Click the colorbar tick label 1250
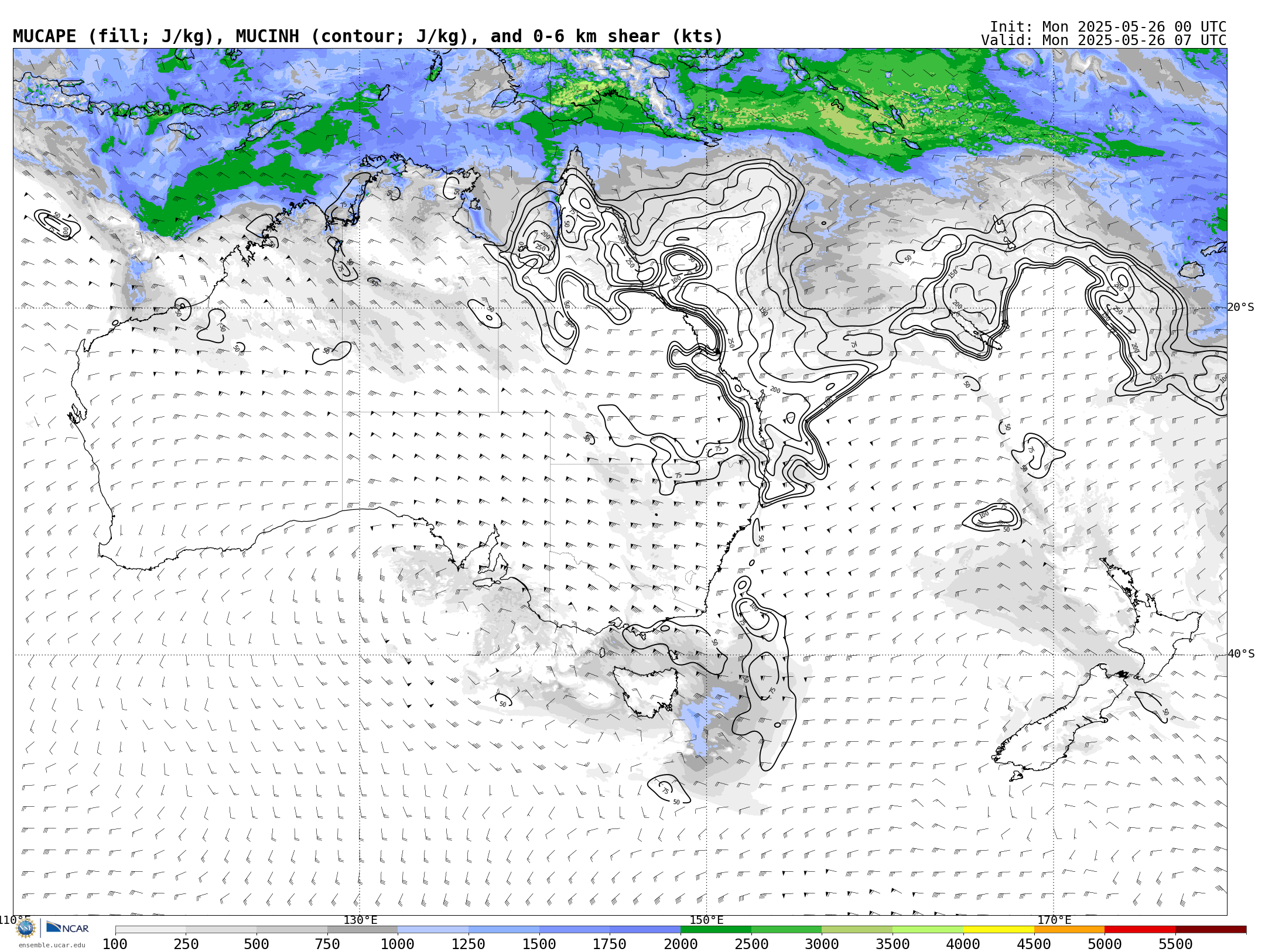 469,944
